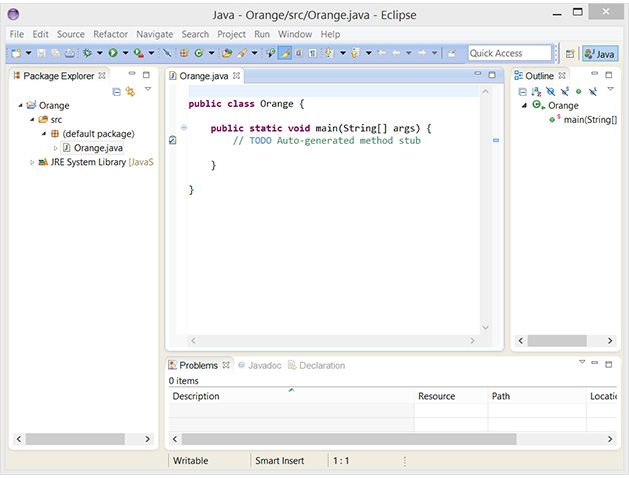Toggle Hide Non-Public Members in Outline
The width and height of the screenshot is (629, 478).
[578, 92]
